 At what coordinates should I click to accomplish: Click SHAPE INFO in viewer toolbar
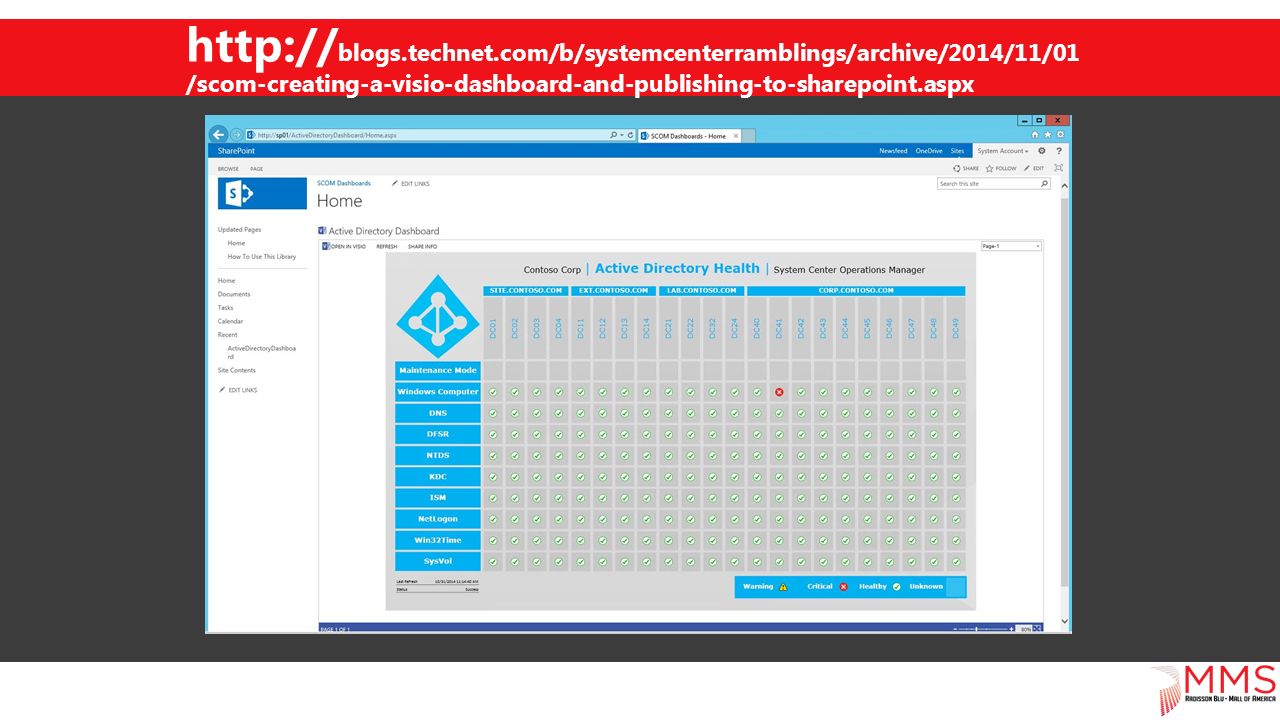422,246
